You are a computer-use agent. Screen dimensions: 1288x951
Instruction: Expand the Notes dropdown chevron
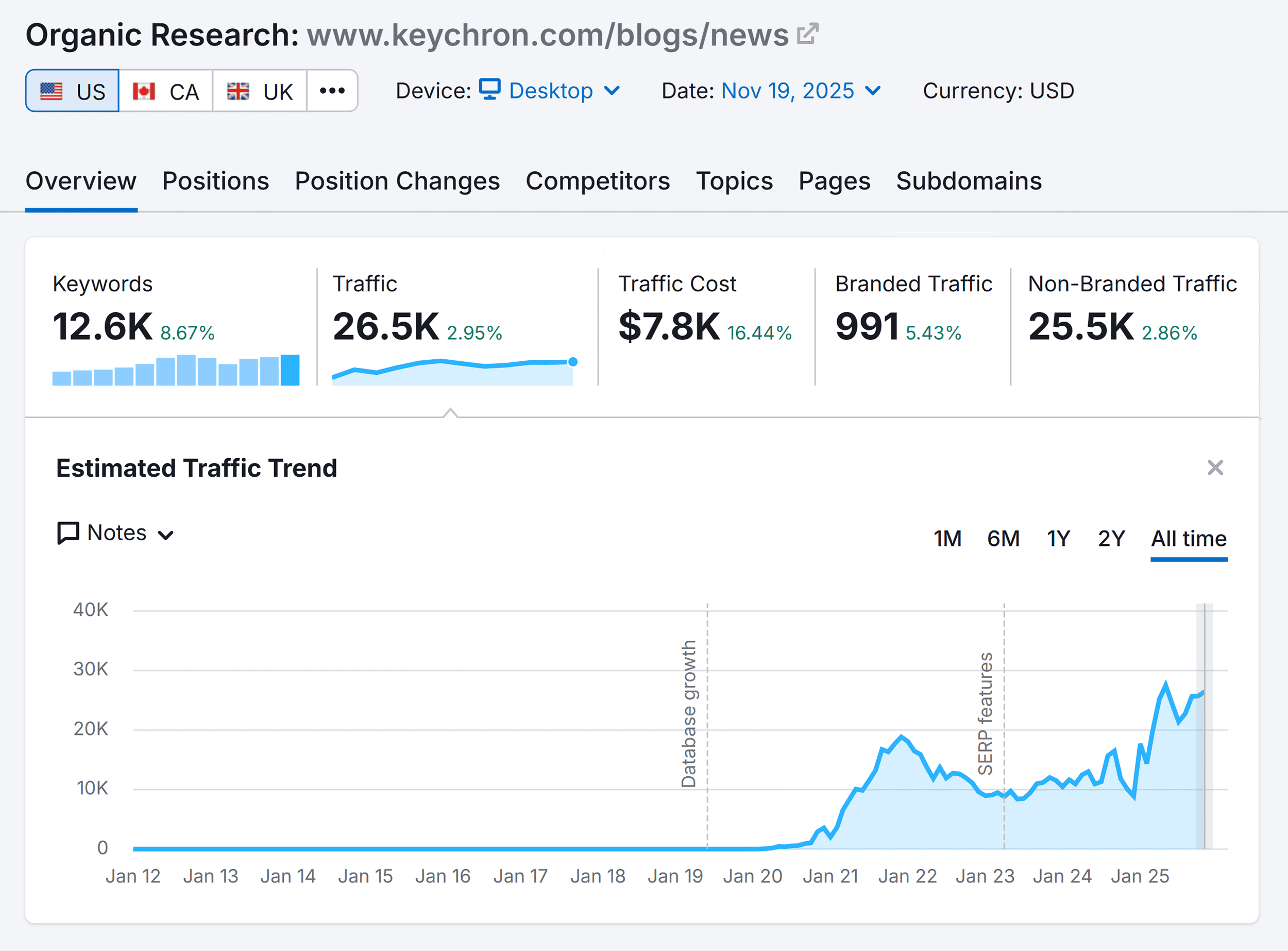click(x=166, y=535)
